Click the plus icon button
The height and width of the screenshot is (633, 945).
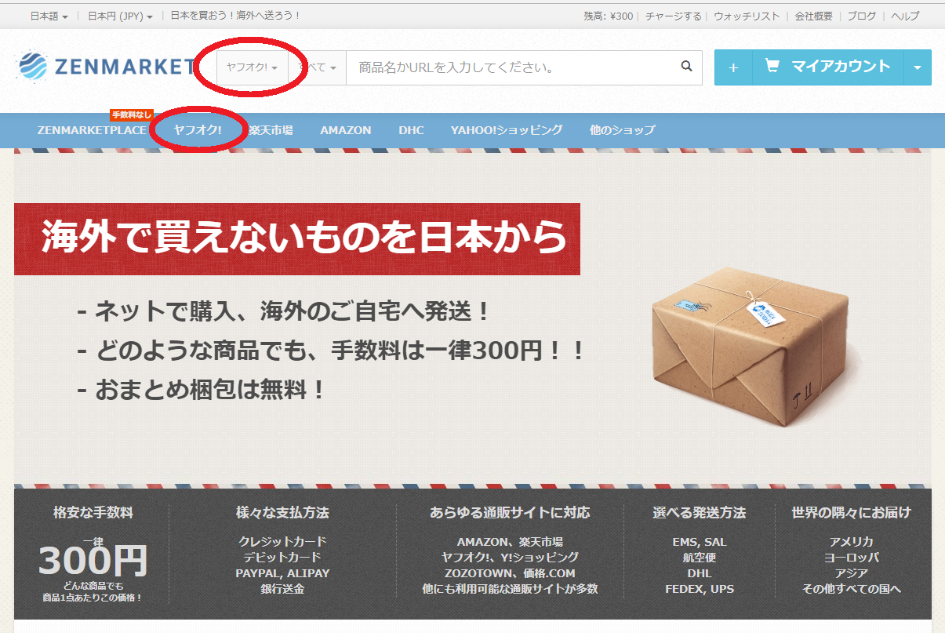pyautogui.click(x=733, y=68)
